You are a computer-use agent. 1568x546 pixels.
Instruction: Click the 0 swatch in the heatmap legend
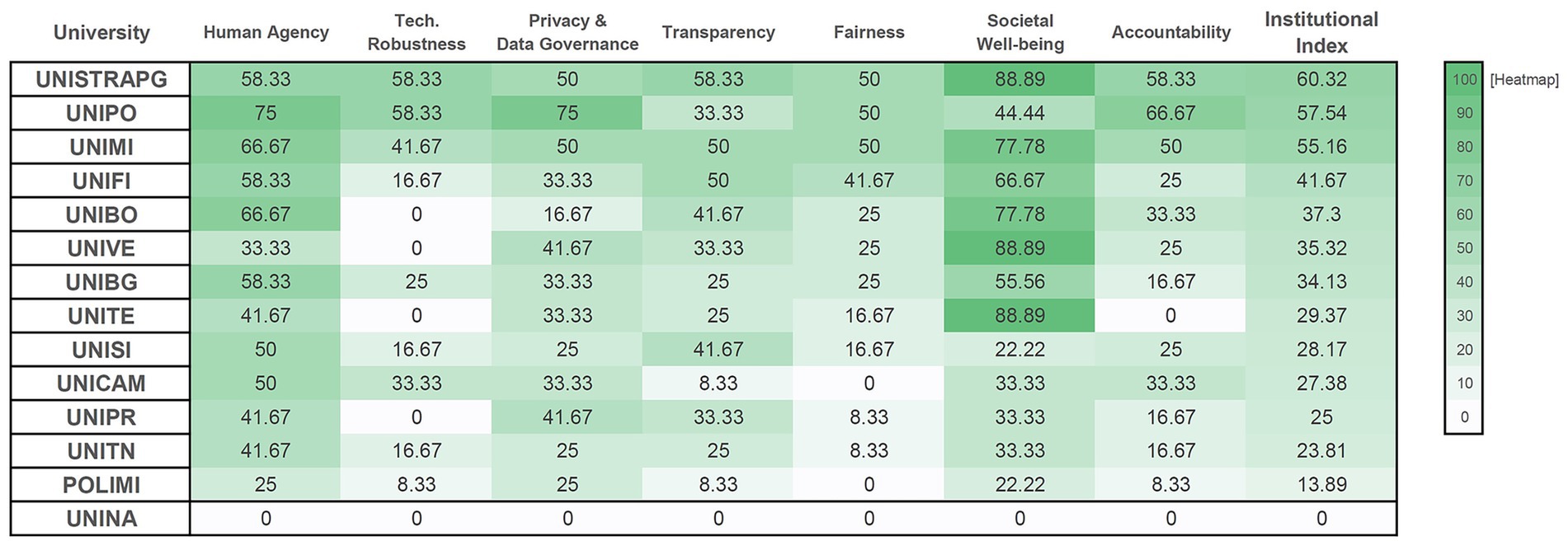[1464, 417]
